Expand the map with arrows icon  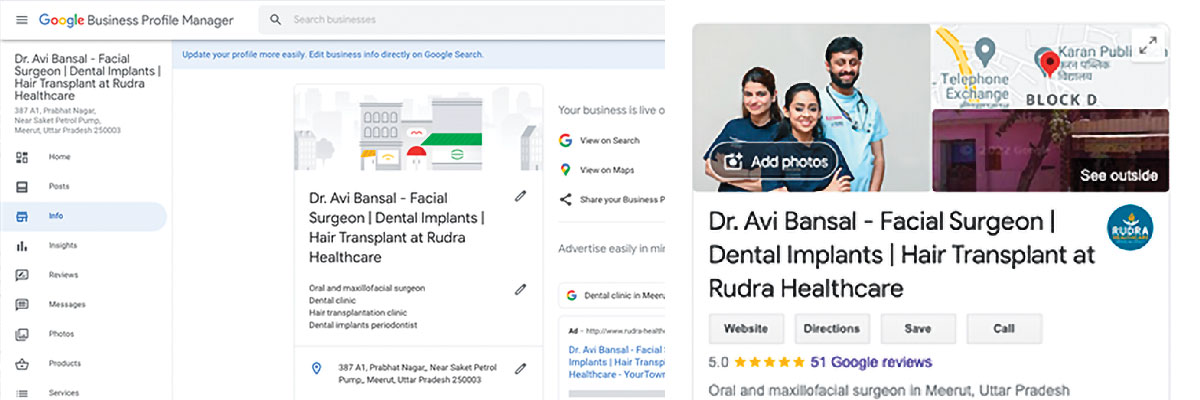tap(1149, 45)
